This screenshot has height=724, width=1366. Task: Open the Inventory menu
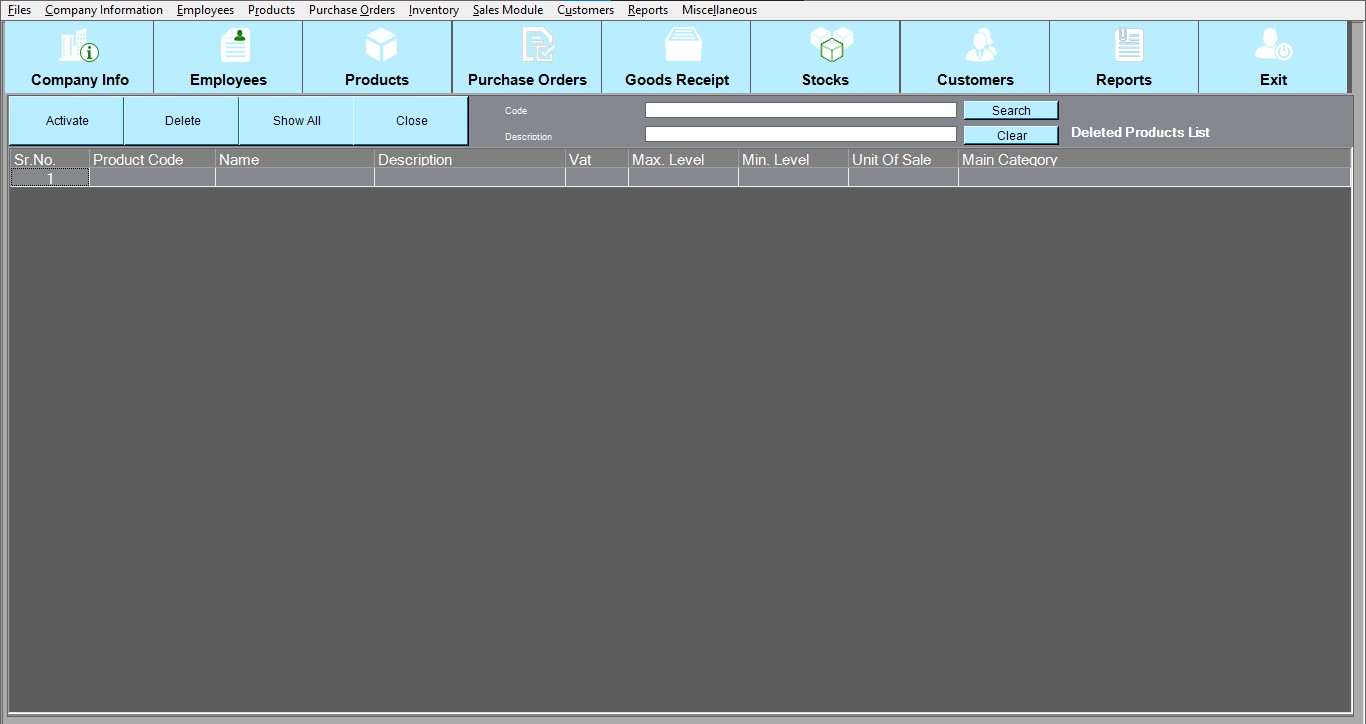[x=434, y=10]
